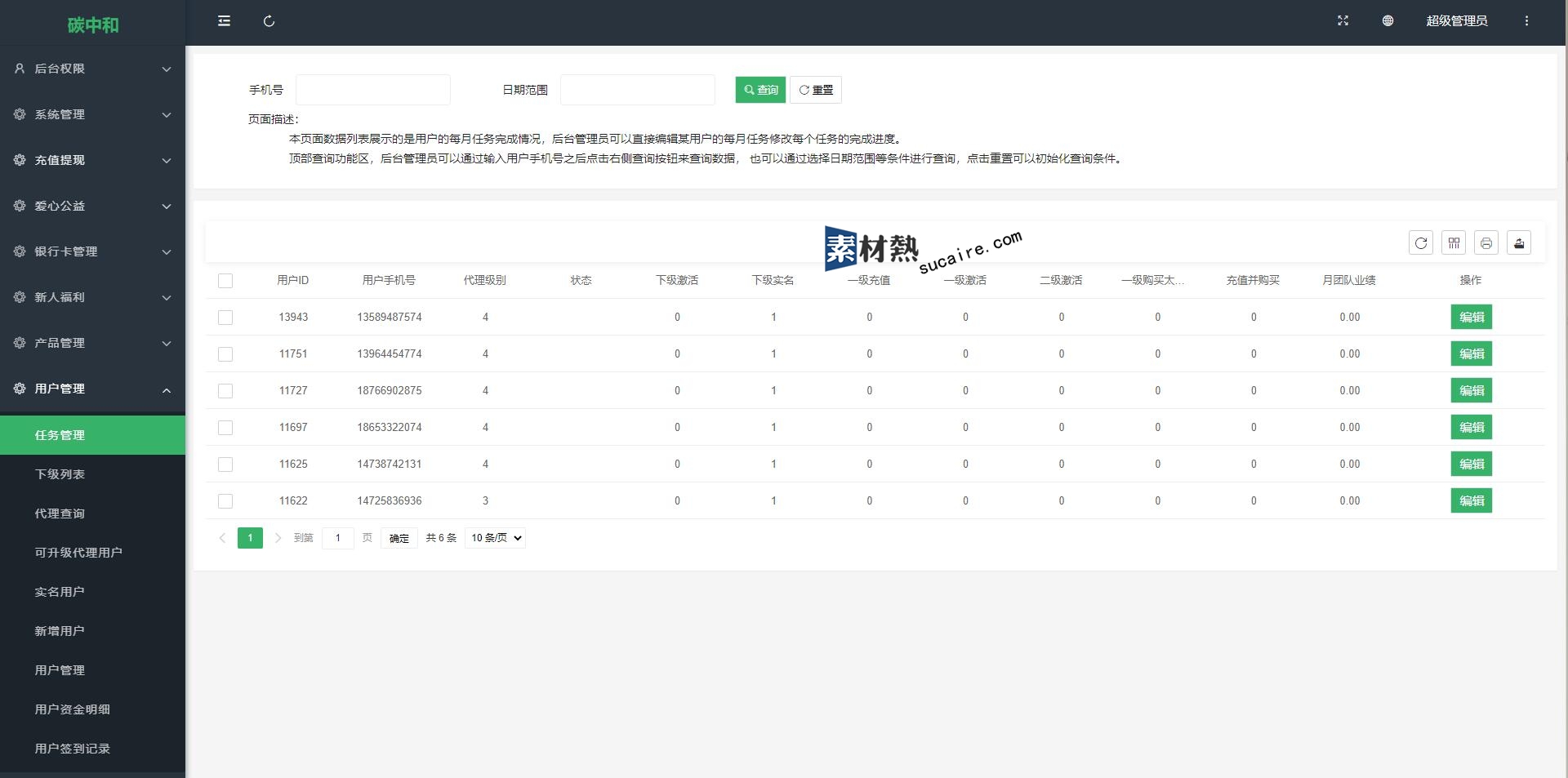Open the 超级管理员 account menu
Screen dimensions: 1568x778
coord(1457,21)
